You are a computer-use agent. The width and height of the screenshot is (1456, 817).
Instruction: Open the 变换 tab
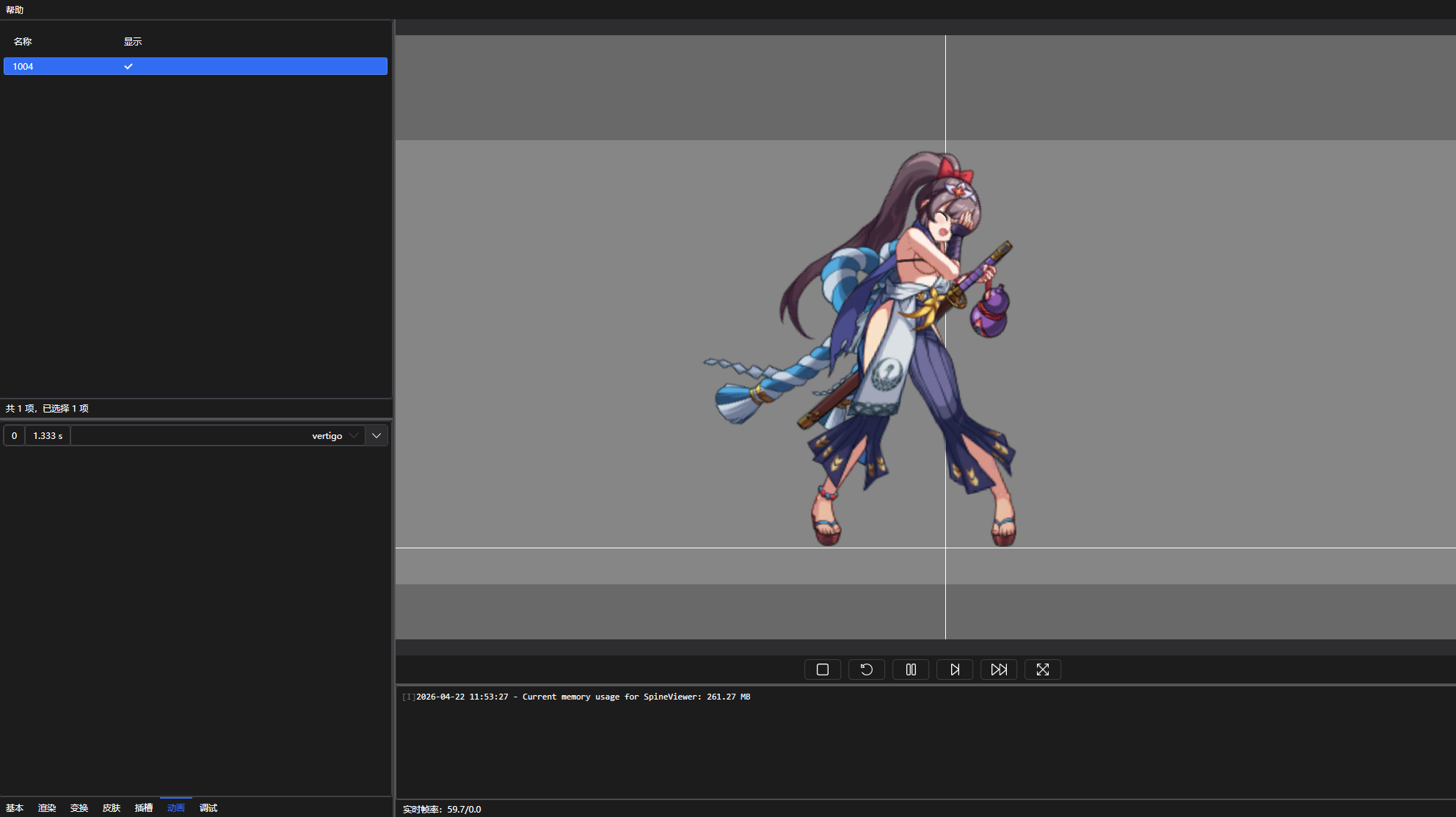79,807
